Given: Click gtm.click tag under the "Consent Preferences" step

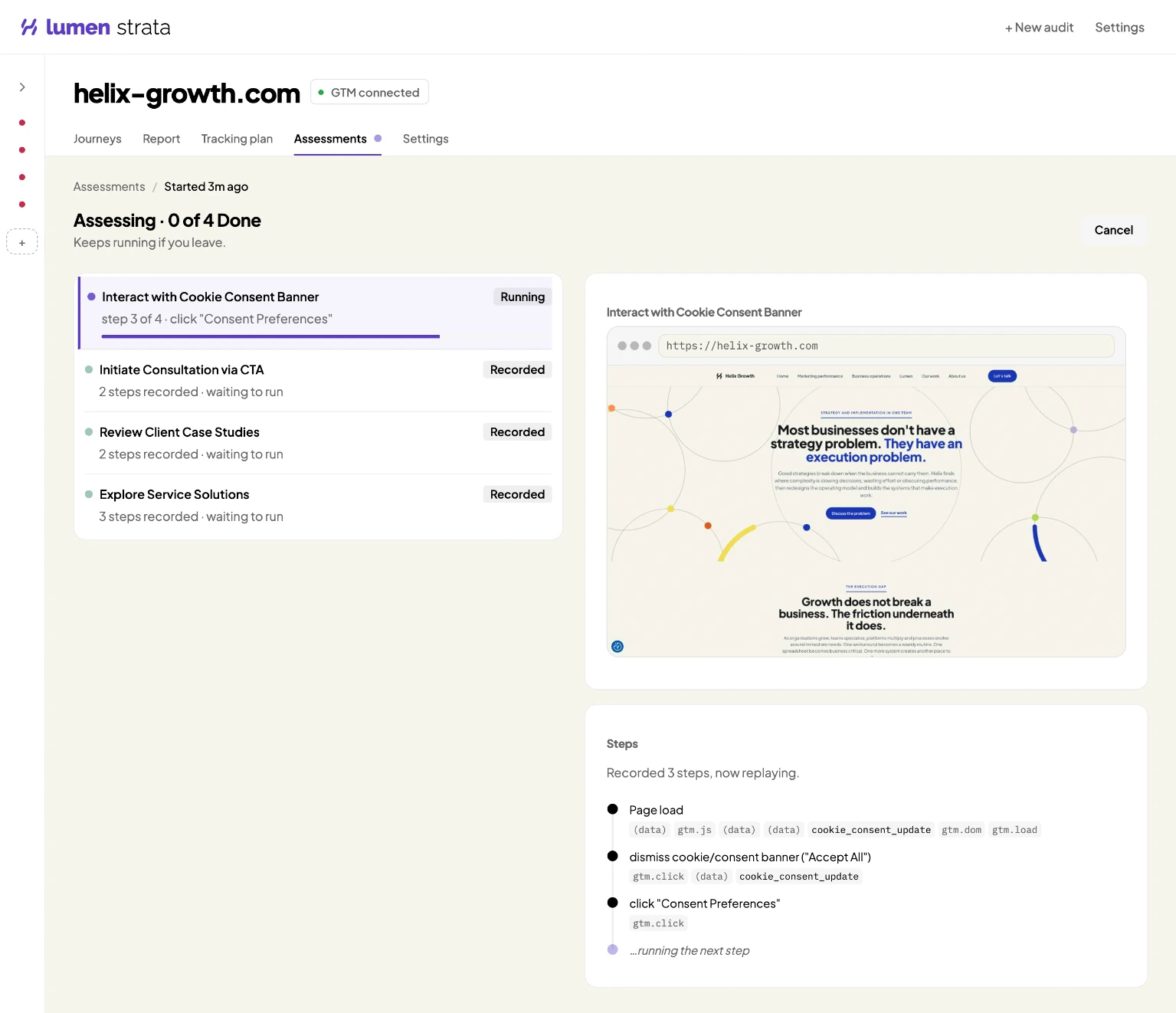Looking at the screenshot, I should (658, 923).
